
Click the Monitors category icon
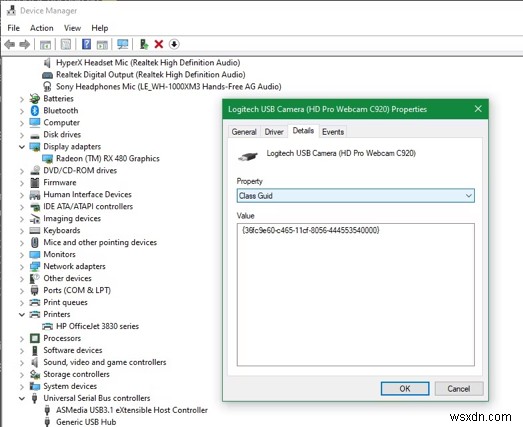pyautogui.click(x=35, y=255)
